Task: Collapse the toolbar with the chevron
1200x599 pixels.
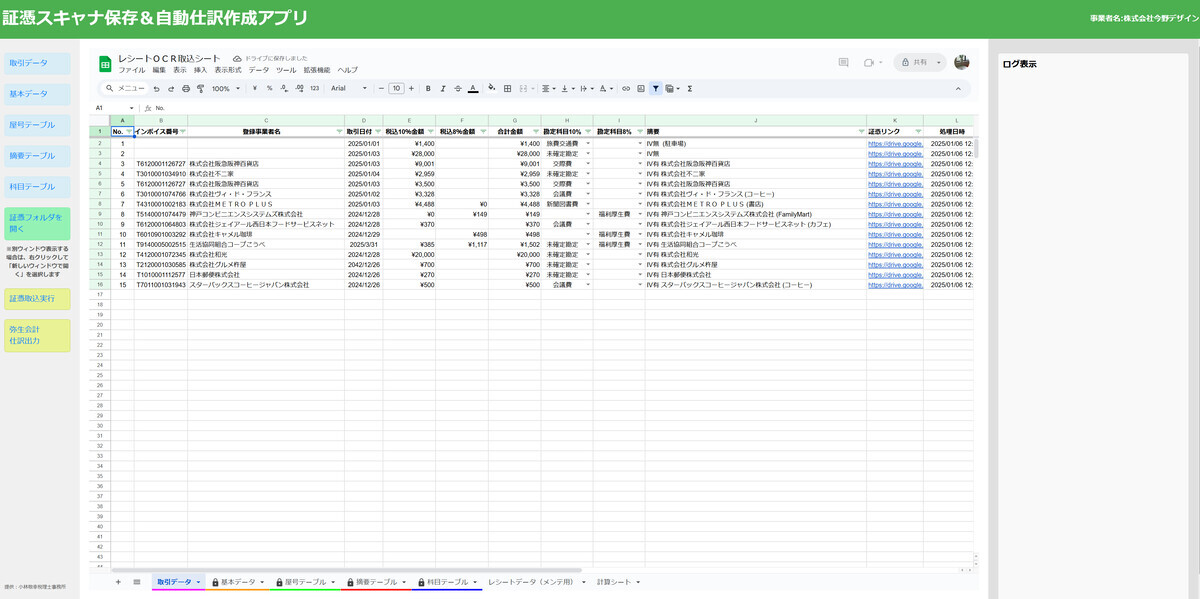Action: [958, 88]
